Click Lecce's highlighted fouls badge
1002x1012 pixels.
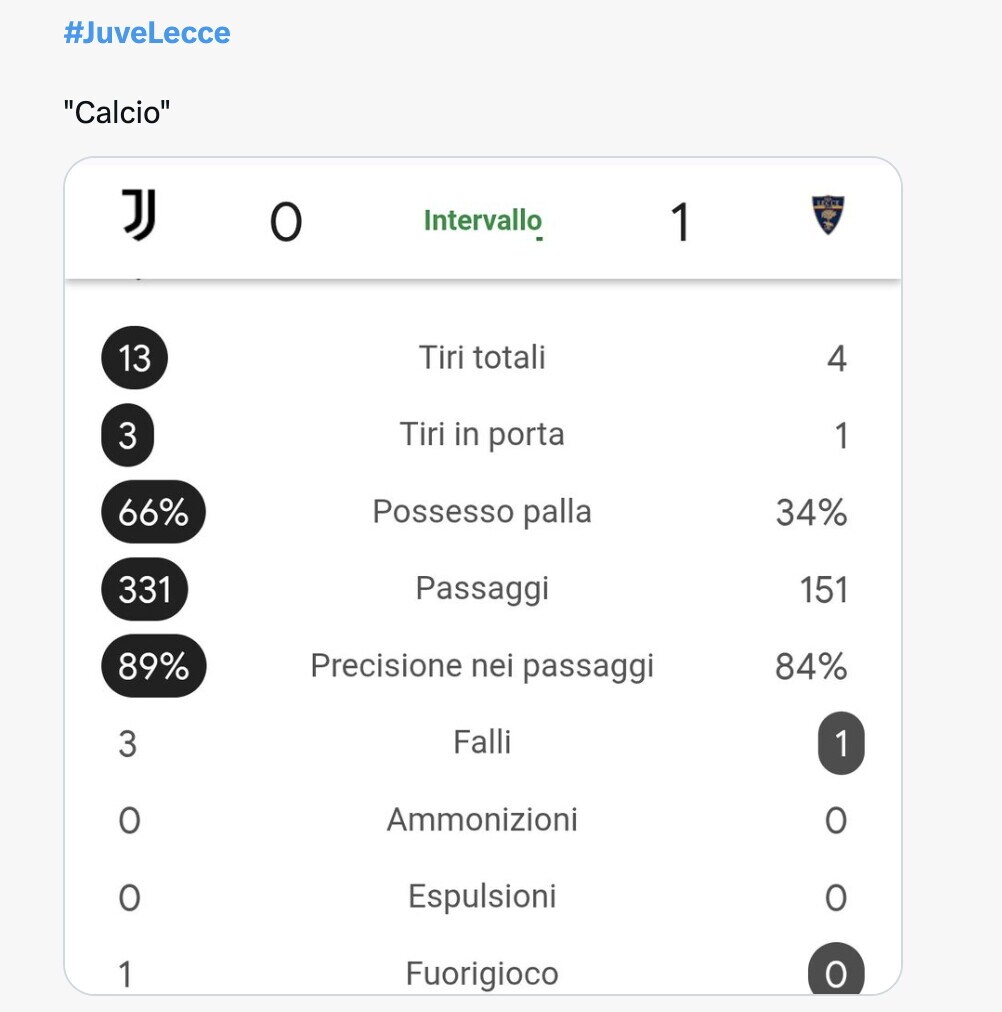[840, 743]
